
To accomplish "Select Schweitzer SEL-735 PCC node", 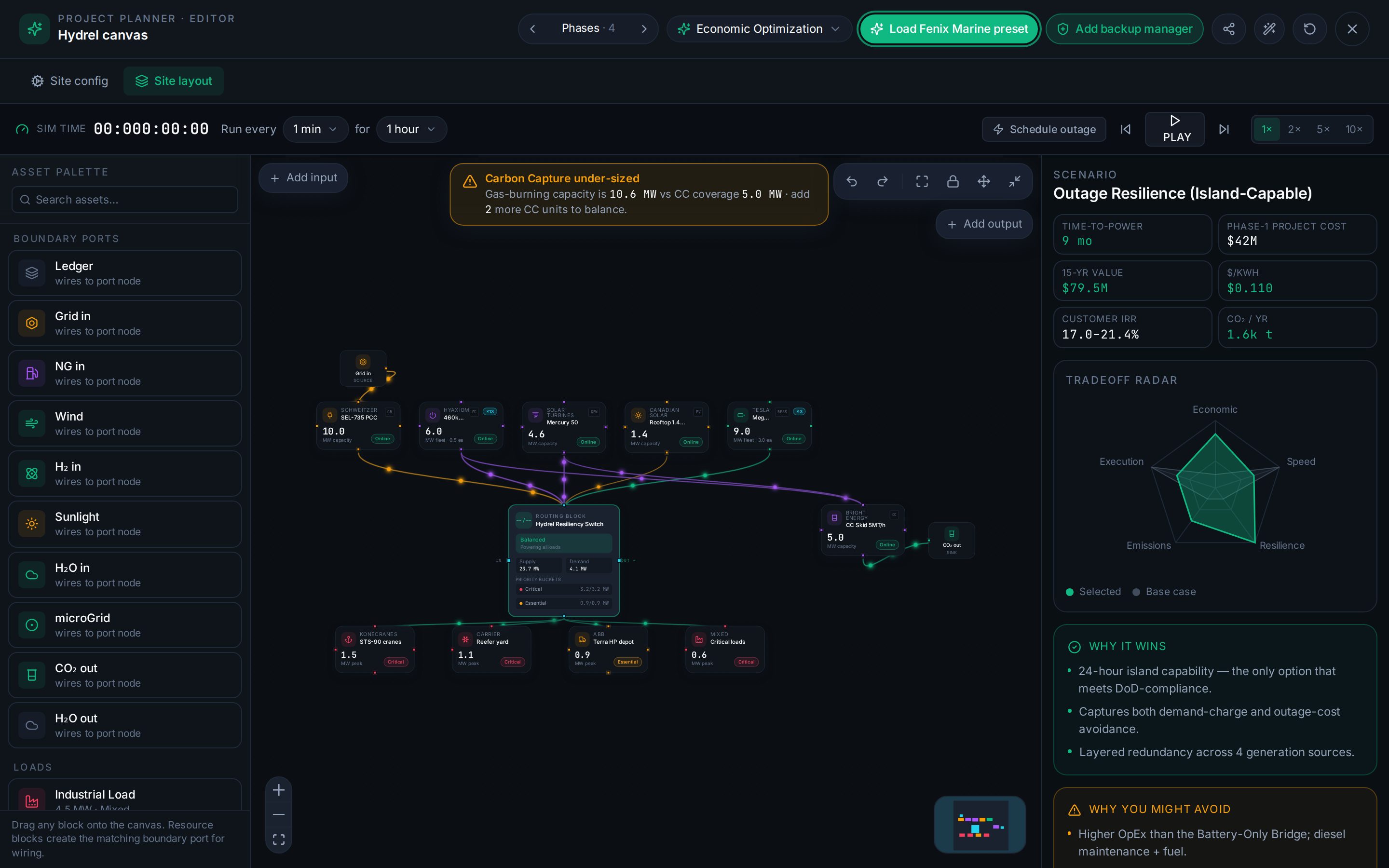I will click(358, 425).
